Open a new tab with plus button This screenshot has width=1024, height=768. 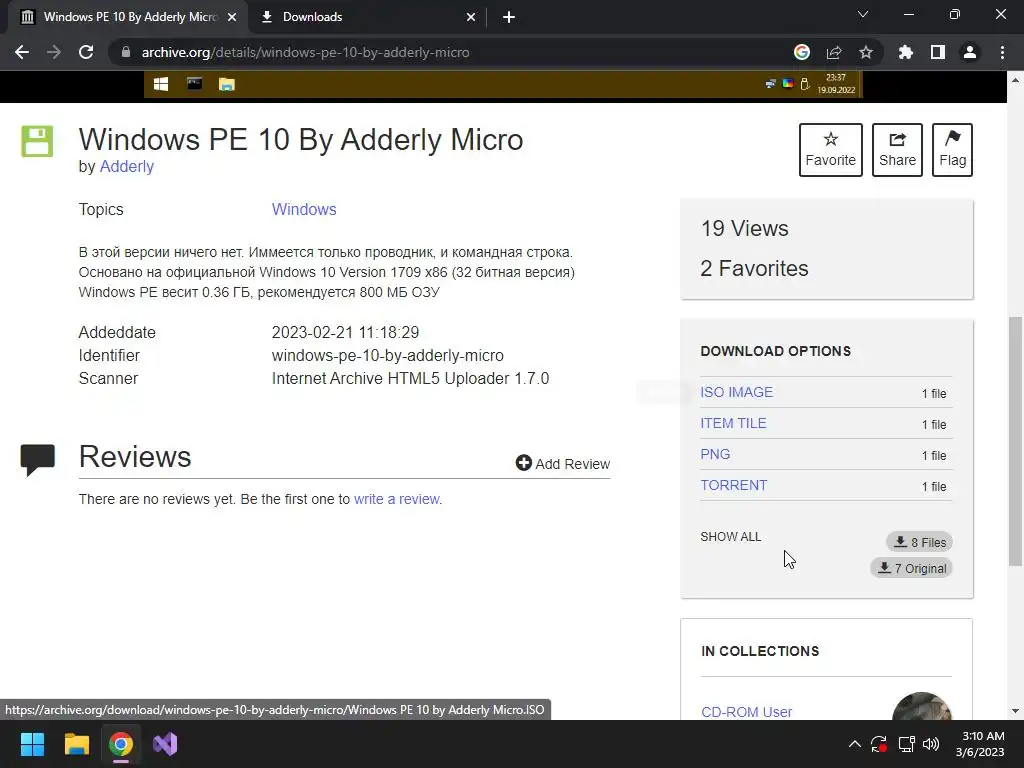pyautogui.click(x=509, y=17)
